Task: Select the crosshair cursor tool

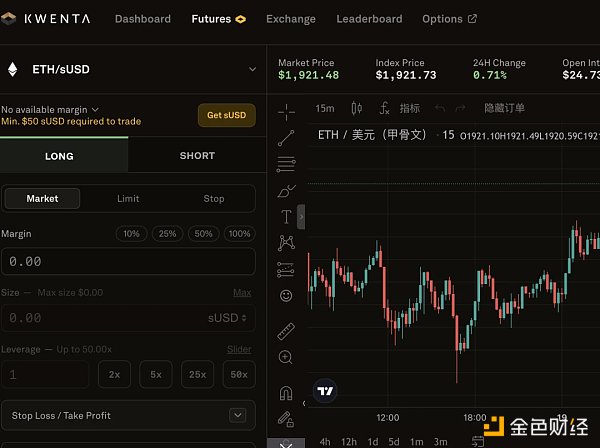Action: point(286,111)
